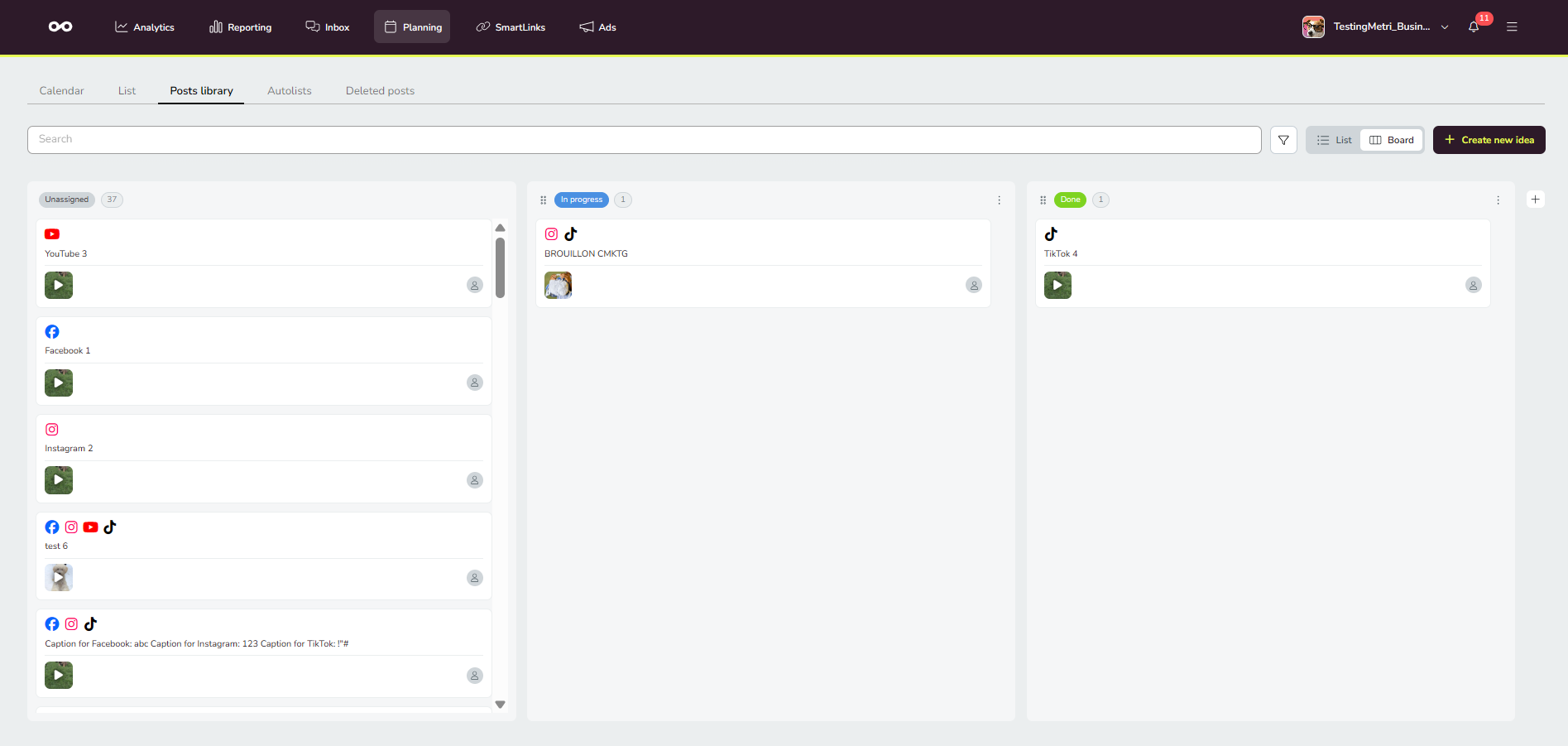
Task: Click TikTok icon on BROUILLON CMKTG card
Action: [571, 234]
